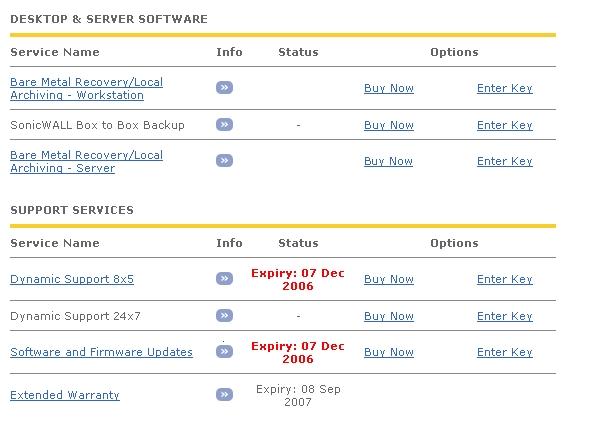Open info icon for Extended Warranty

click(224, 394)
